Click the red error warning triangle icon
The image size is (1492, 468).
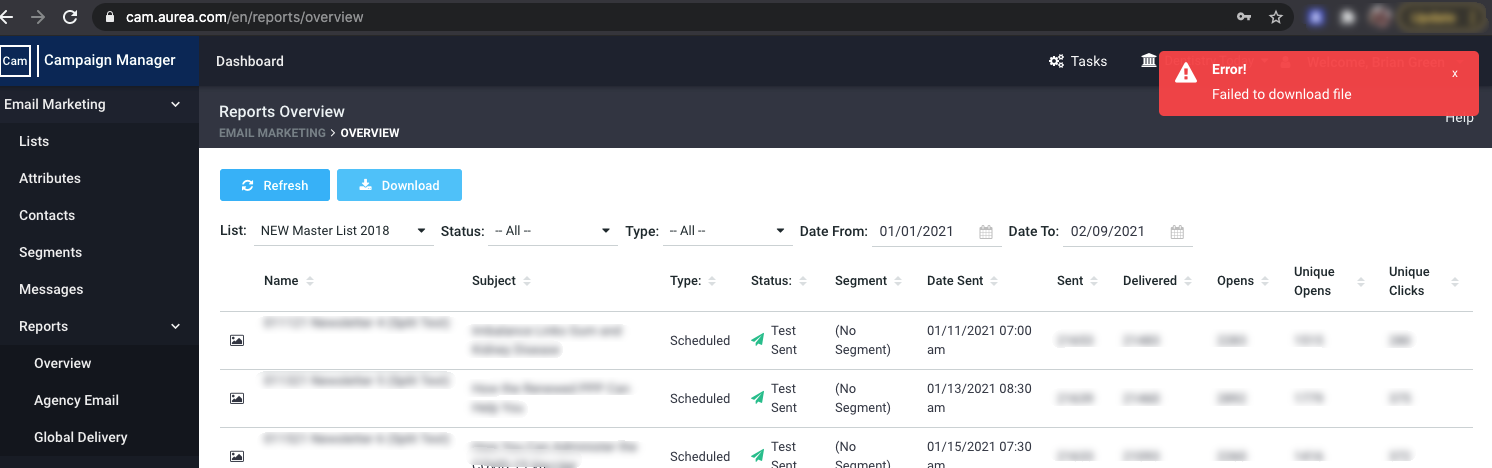coord(1186,72)
